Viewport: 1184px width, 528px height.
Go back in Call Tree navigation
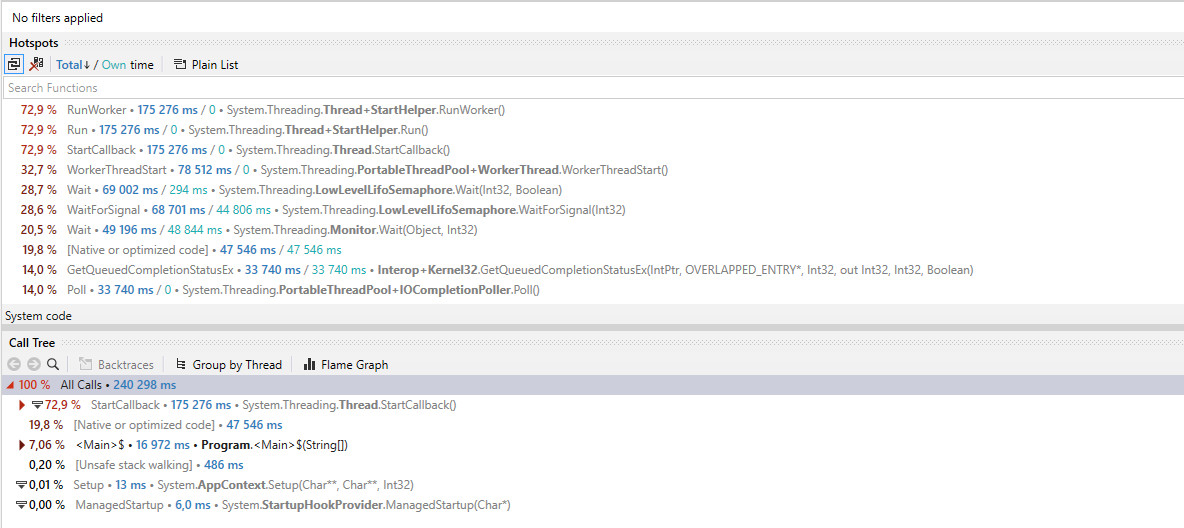pos(14,364)
